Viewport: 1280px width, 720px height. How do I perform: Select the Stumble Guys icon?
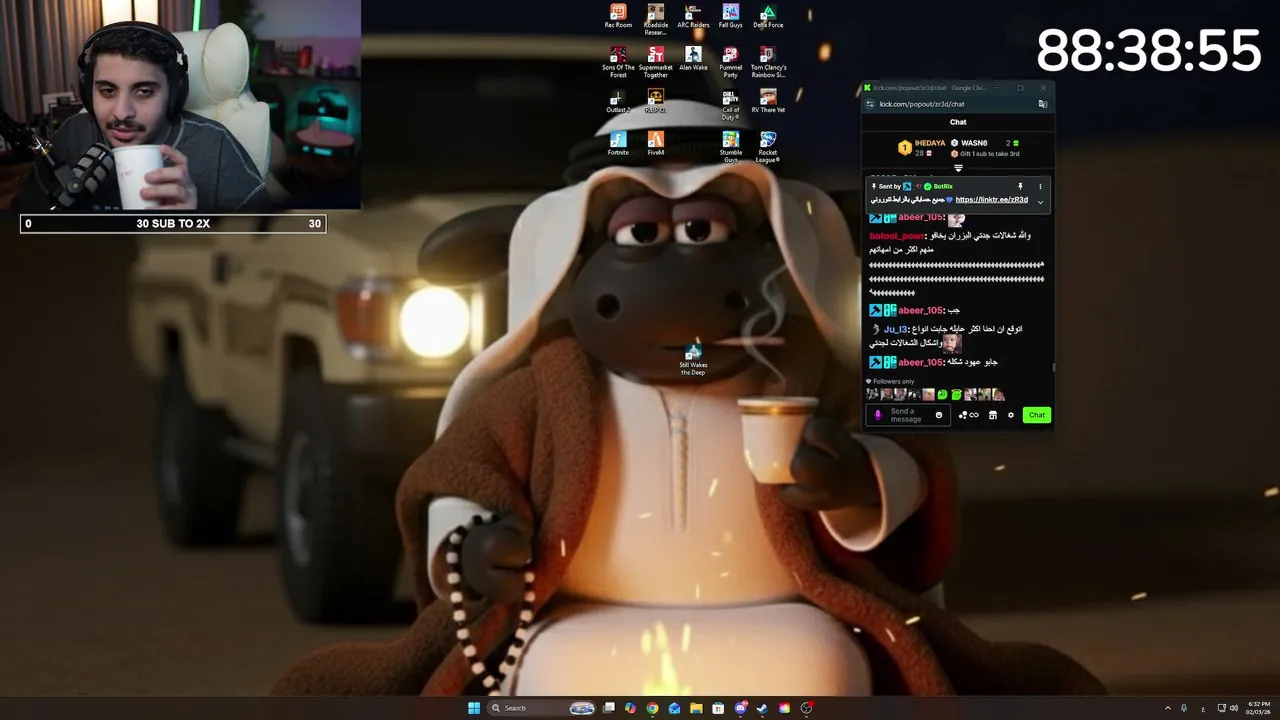click(731, 146)
